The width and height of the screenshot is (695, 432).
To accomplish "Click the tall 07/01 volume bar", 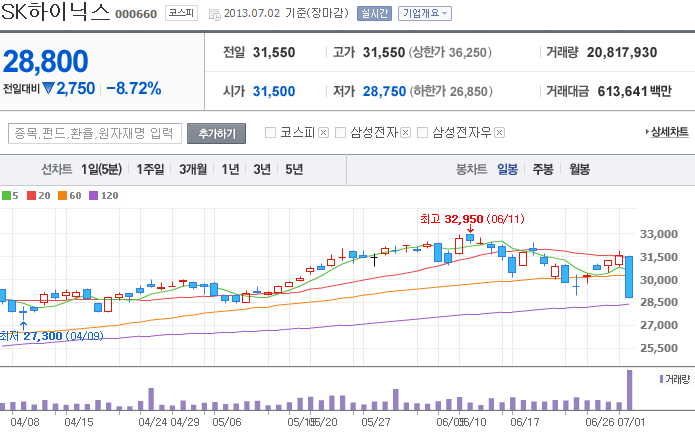I will coord(629,390).
